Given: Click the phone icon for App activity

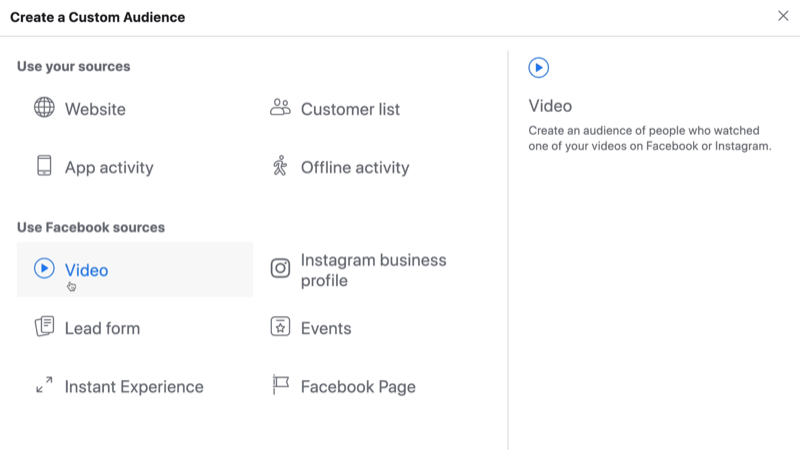Looking at the screenshot, I should 44,166.
